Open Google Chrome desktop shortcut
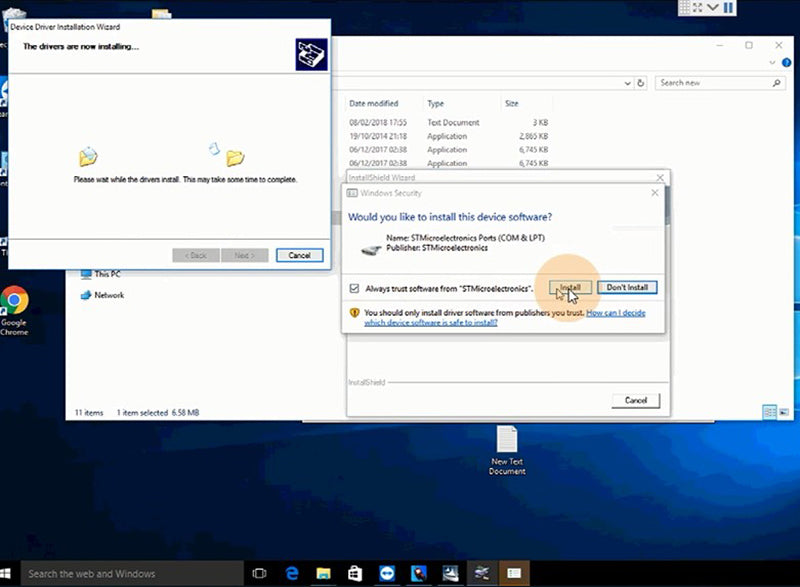This screenshot has height=587, width=800. [x=14, y=311]
